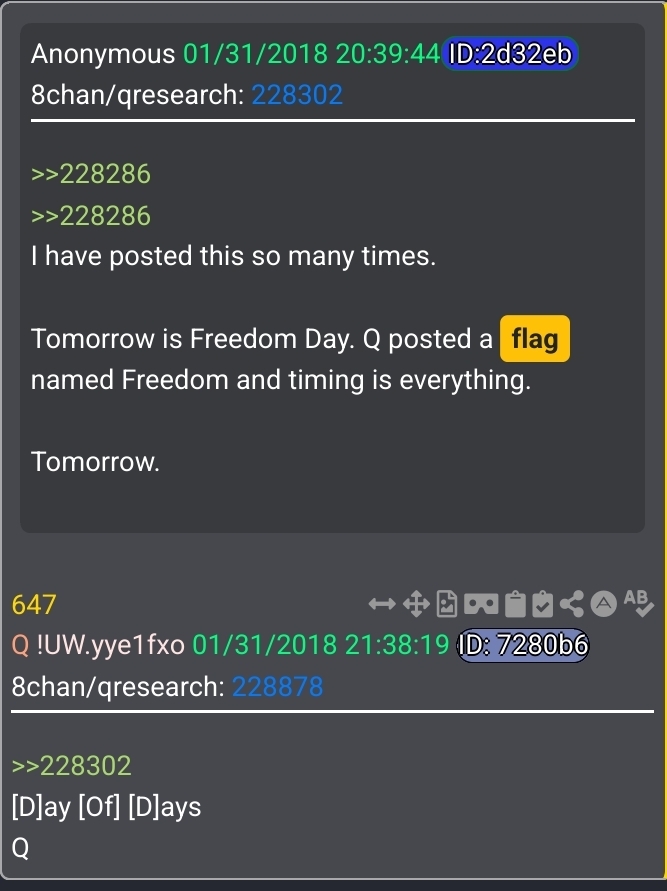Click the first >>228286 reply reference
Viewport: 667px width, 891px height.
point(91,174)
